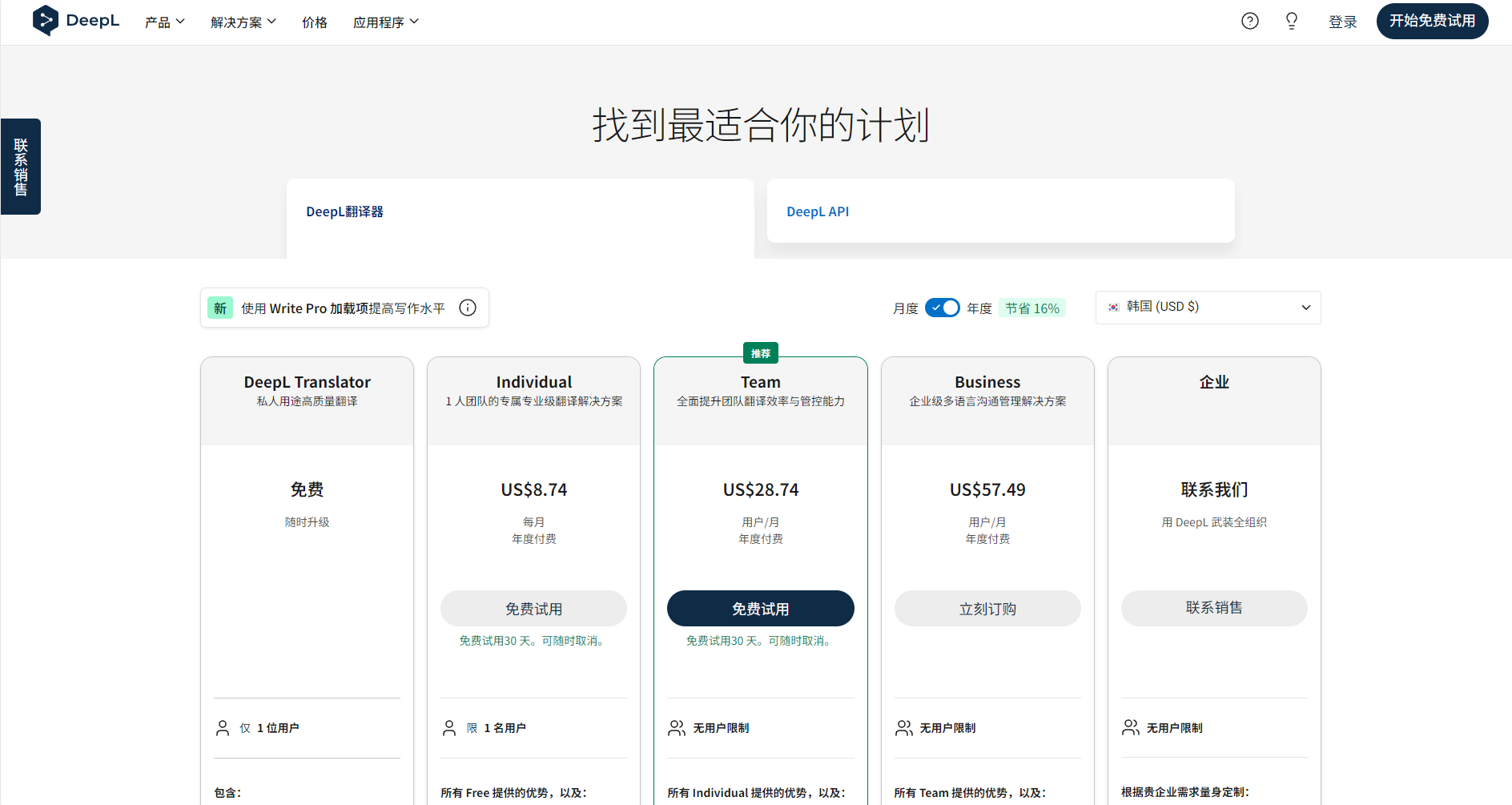Open the currency dropdown 韩国 (USD $)
Viewport: 1512px width, 805px height.
[1208, 307]
